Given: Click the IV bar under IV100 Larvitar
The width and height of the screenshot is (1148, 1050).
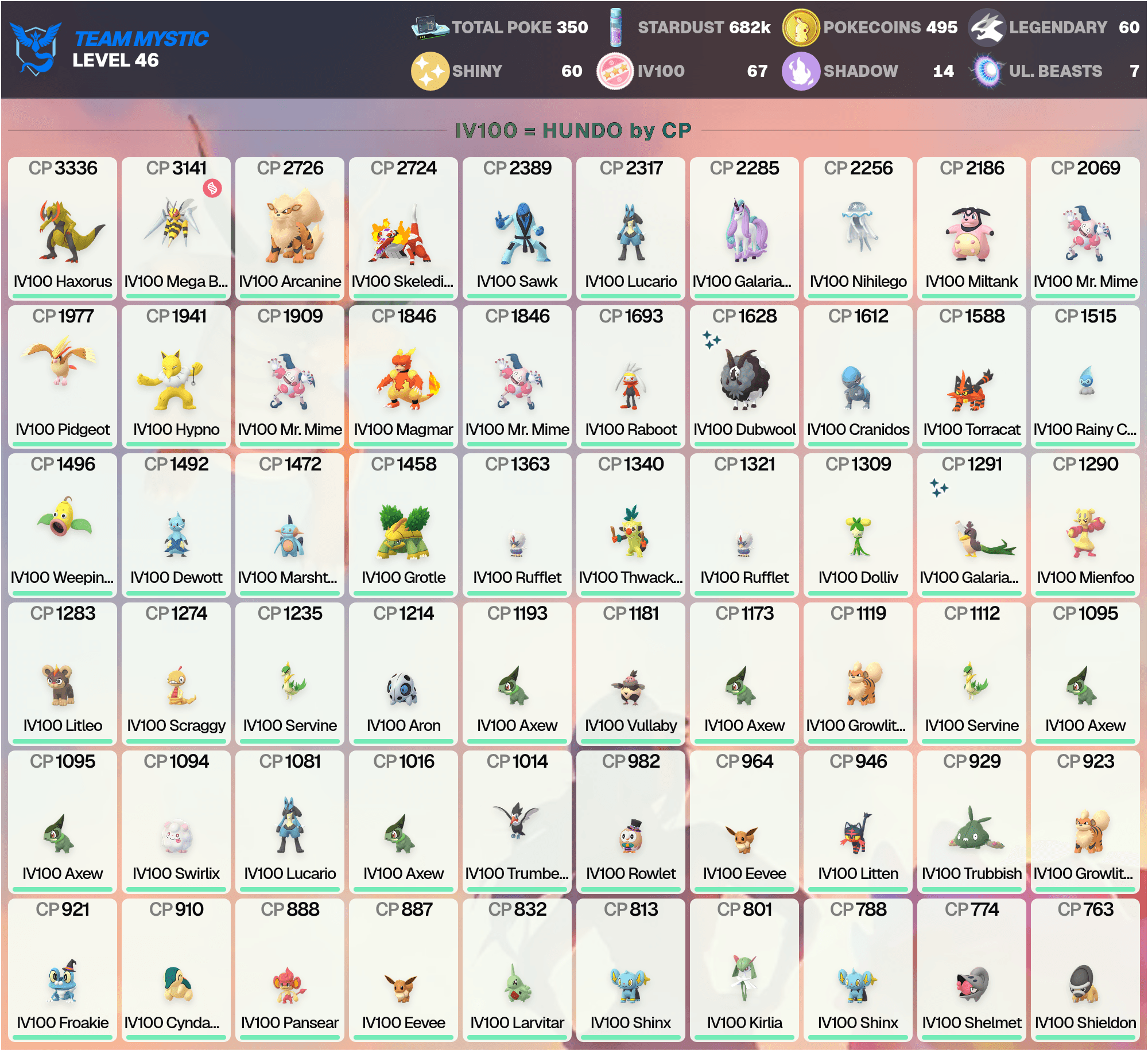Looking at the screenshot, I should pyautogui.click(x=517, y=1038).
